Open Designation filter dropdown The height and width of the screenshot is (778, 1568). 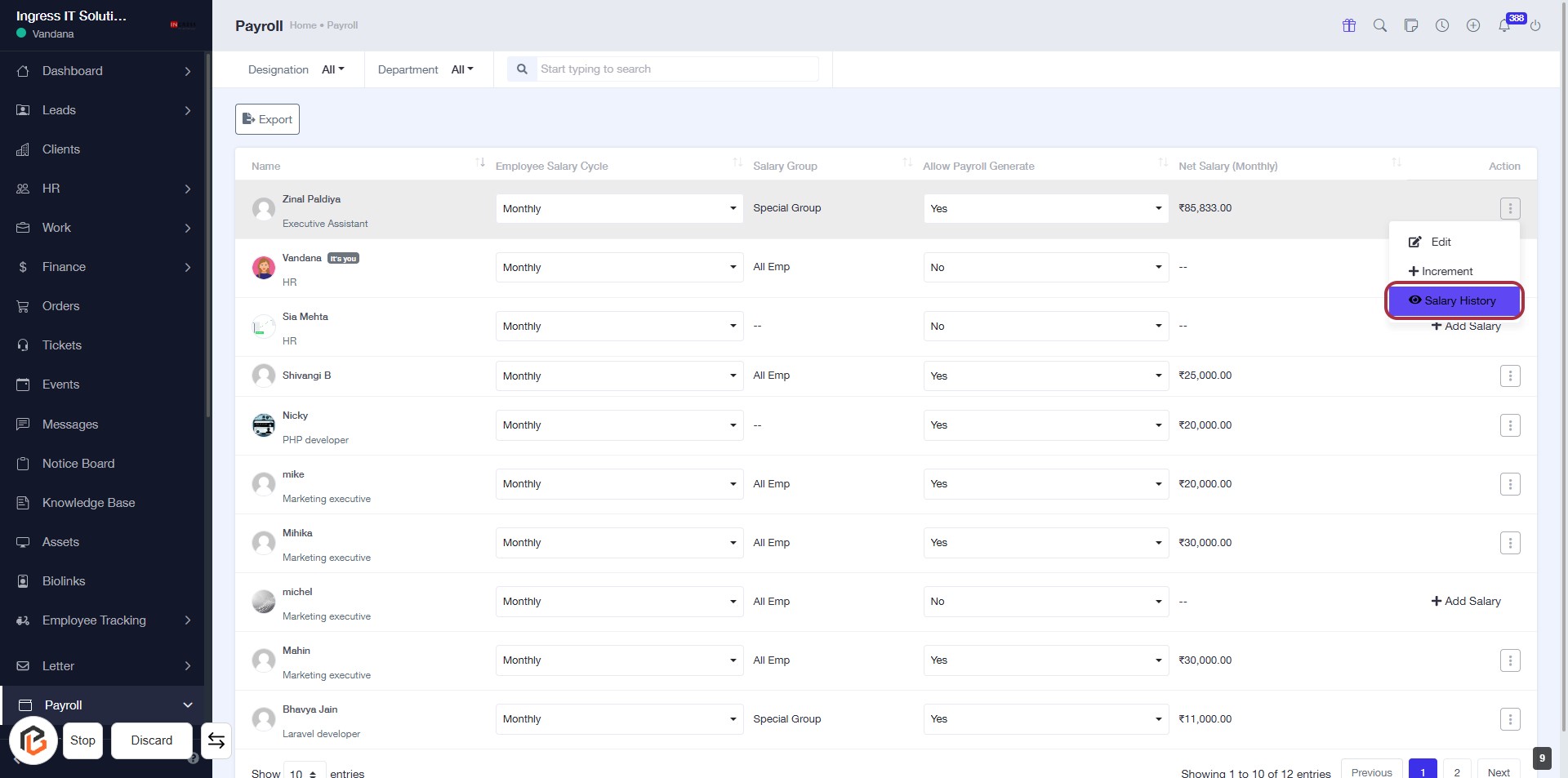pyautogui.click(x=332, y=69)
